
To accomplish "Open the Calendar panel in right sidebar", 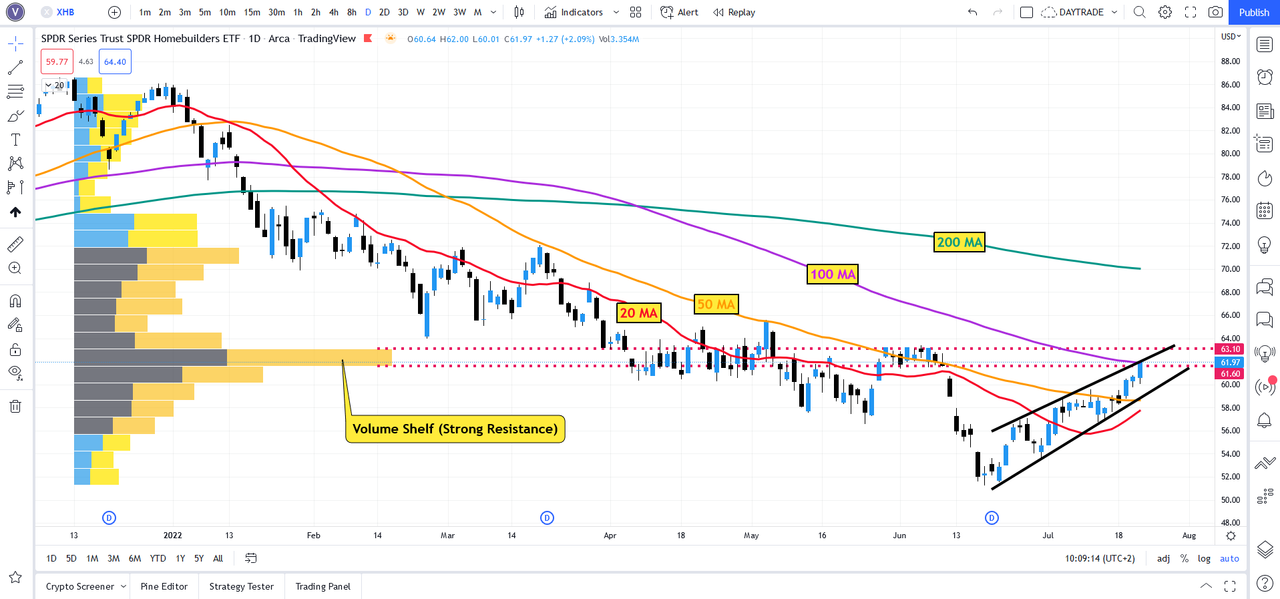I will (1265, 210).
